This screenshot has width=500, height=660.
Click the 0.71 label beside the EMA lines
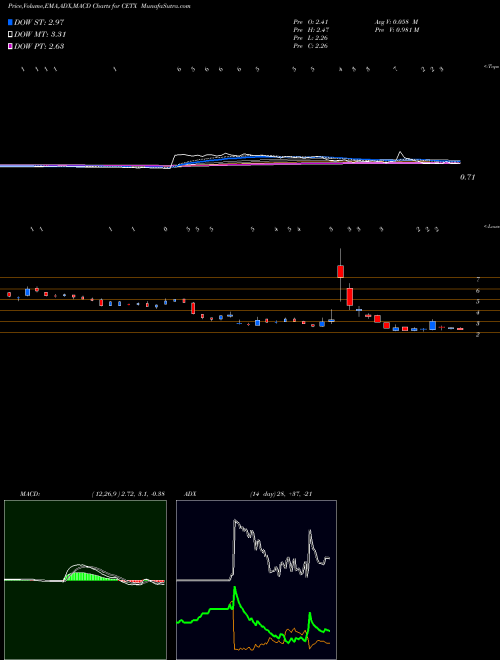point(467,177)
